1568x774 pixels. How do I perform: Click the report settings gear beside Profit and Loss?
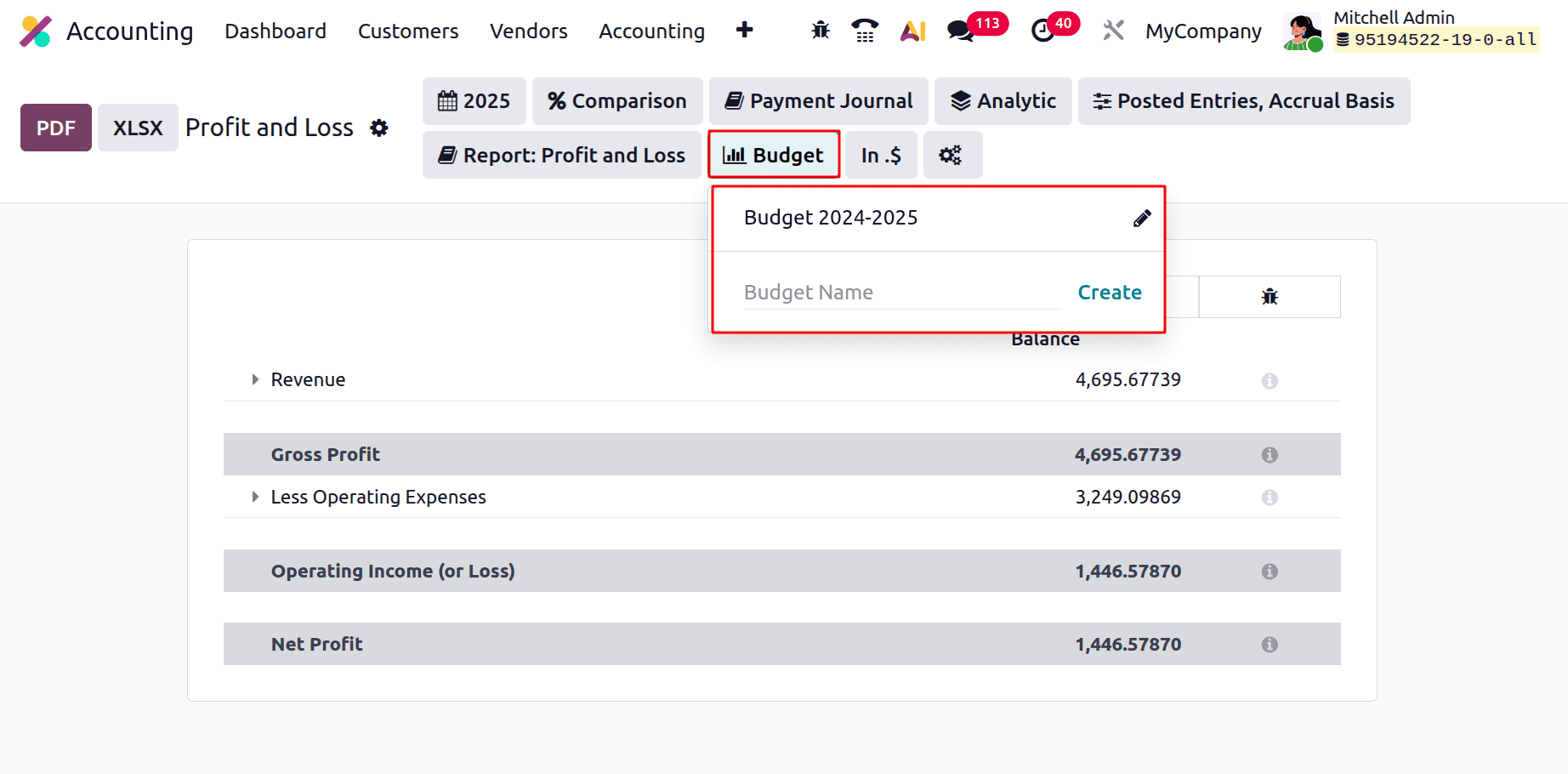379,128
